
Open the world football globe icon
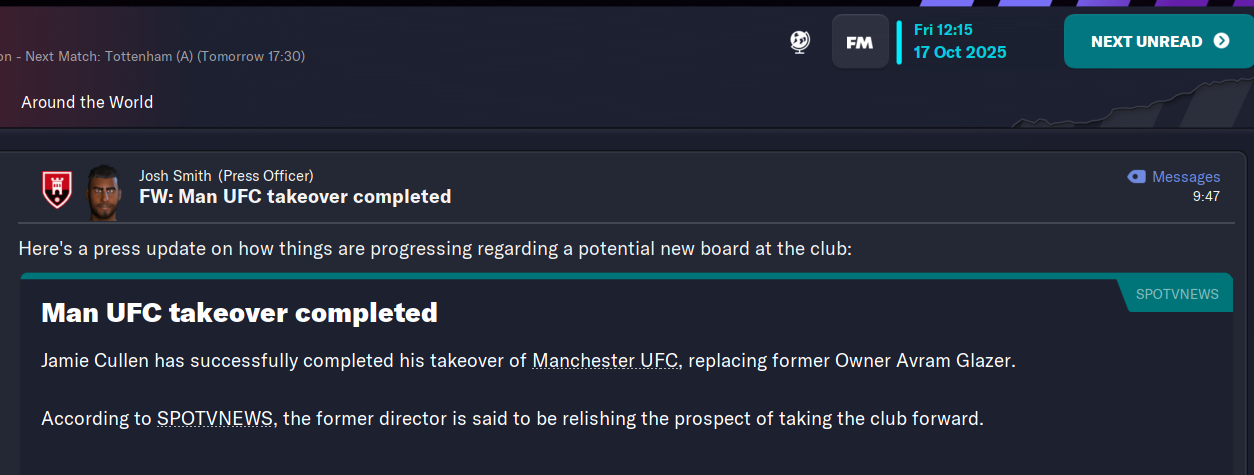799,41
